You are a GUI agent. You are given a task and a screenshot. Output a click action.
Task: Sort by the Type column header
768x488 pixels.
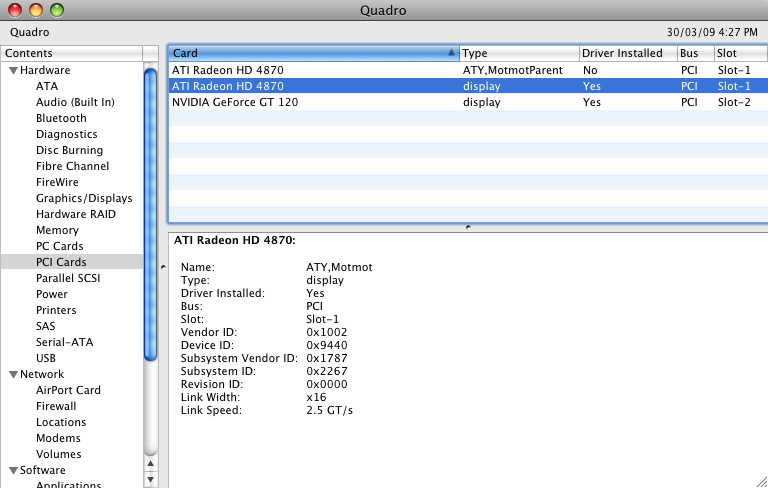(x=519, y=53)
